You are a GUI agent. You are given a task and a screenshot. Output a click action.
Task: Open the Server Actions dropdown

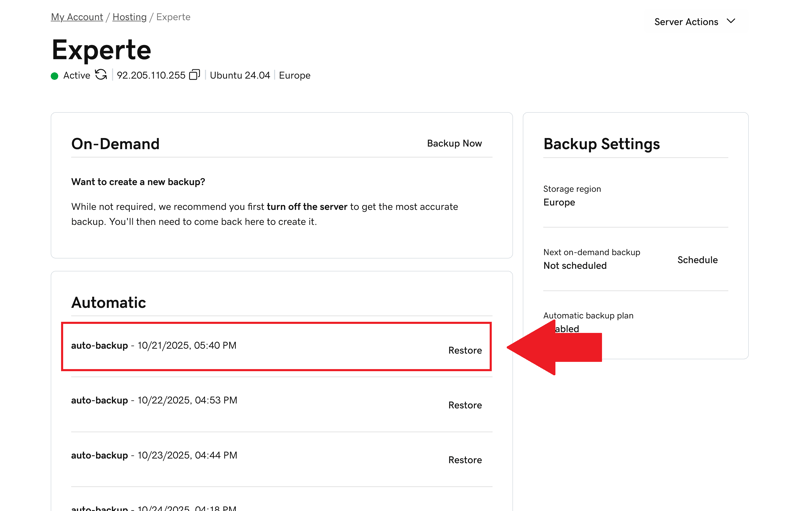[695, 22]
